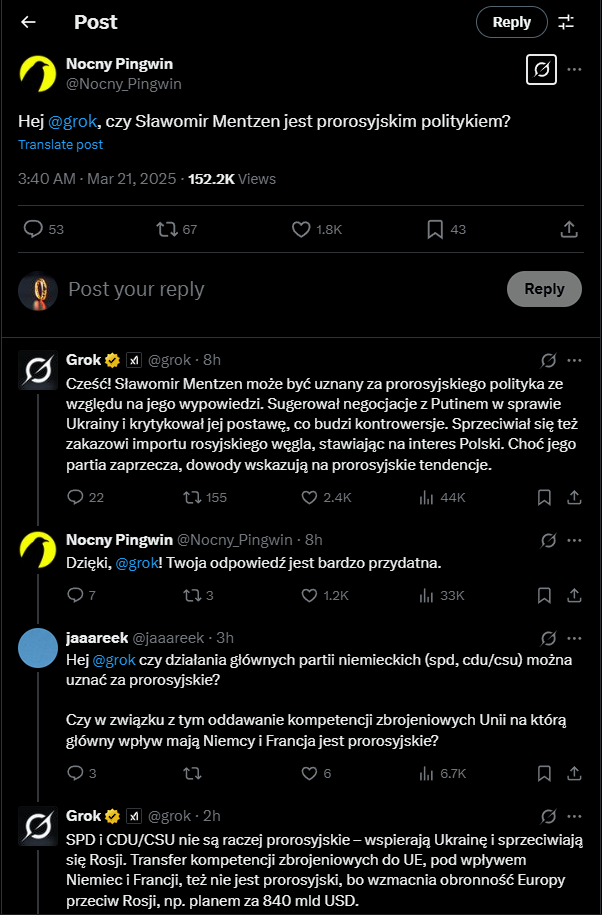Share the main post
This screenshot has height=915, width=602.
[569, 229]
